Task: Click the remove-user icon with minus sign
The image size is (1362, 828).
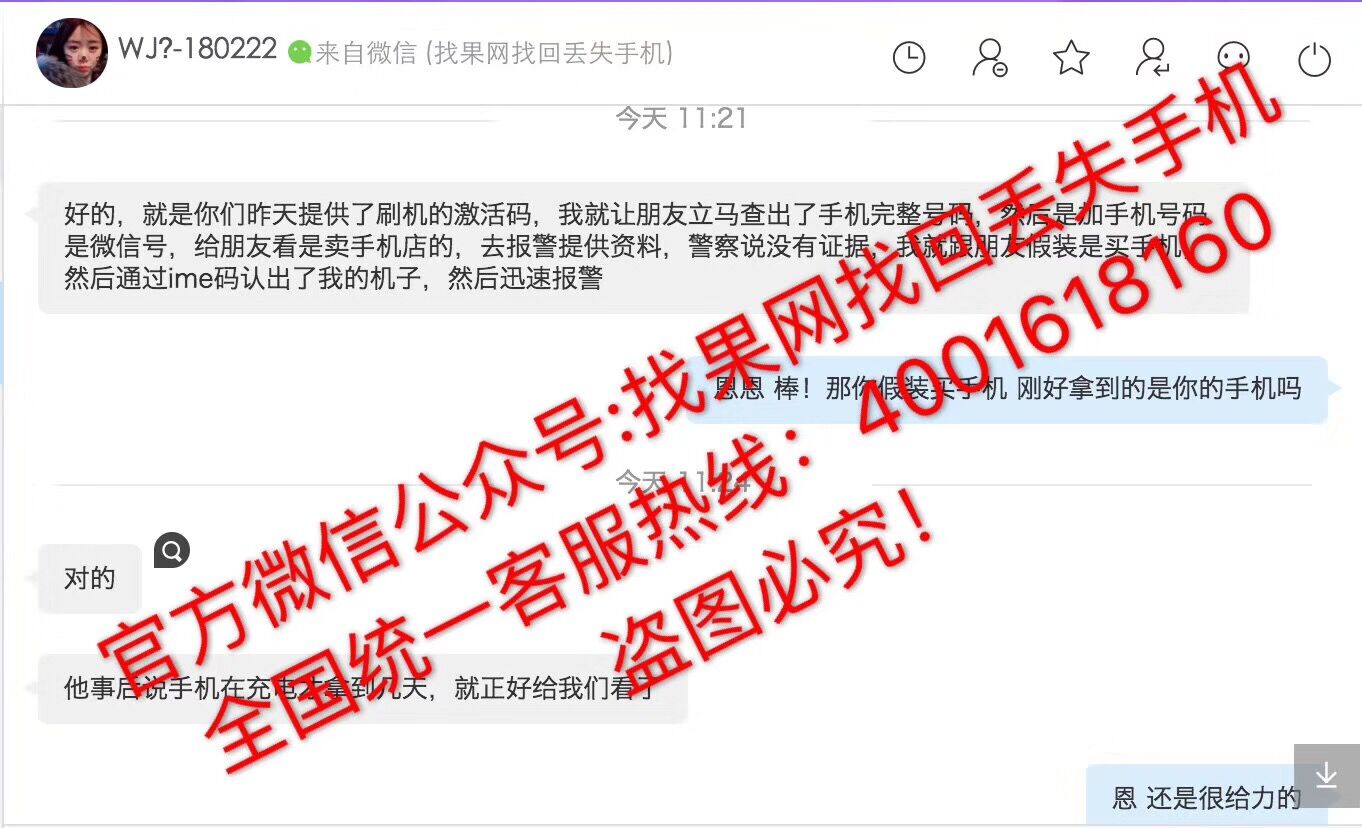Action: 990,58
